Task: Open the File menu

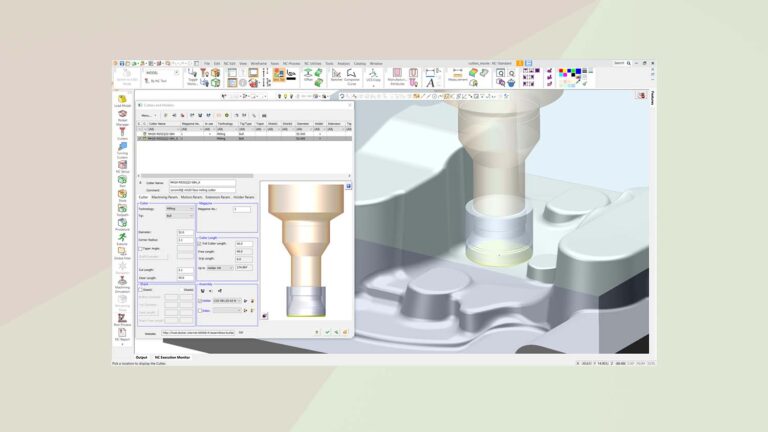Action: pos(207,64)
